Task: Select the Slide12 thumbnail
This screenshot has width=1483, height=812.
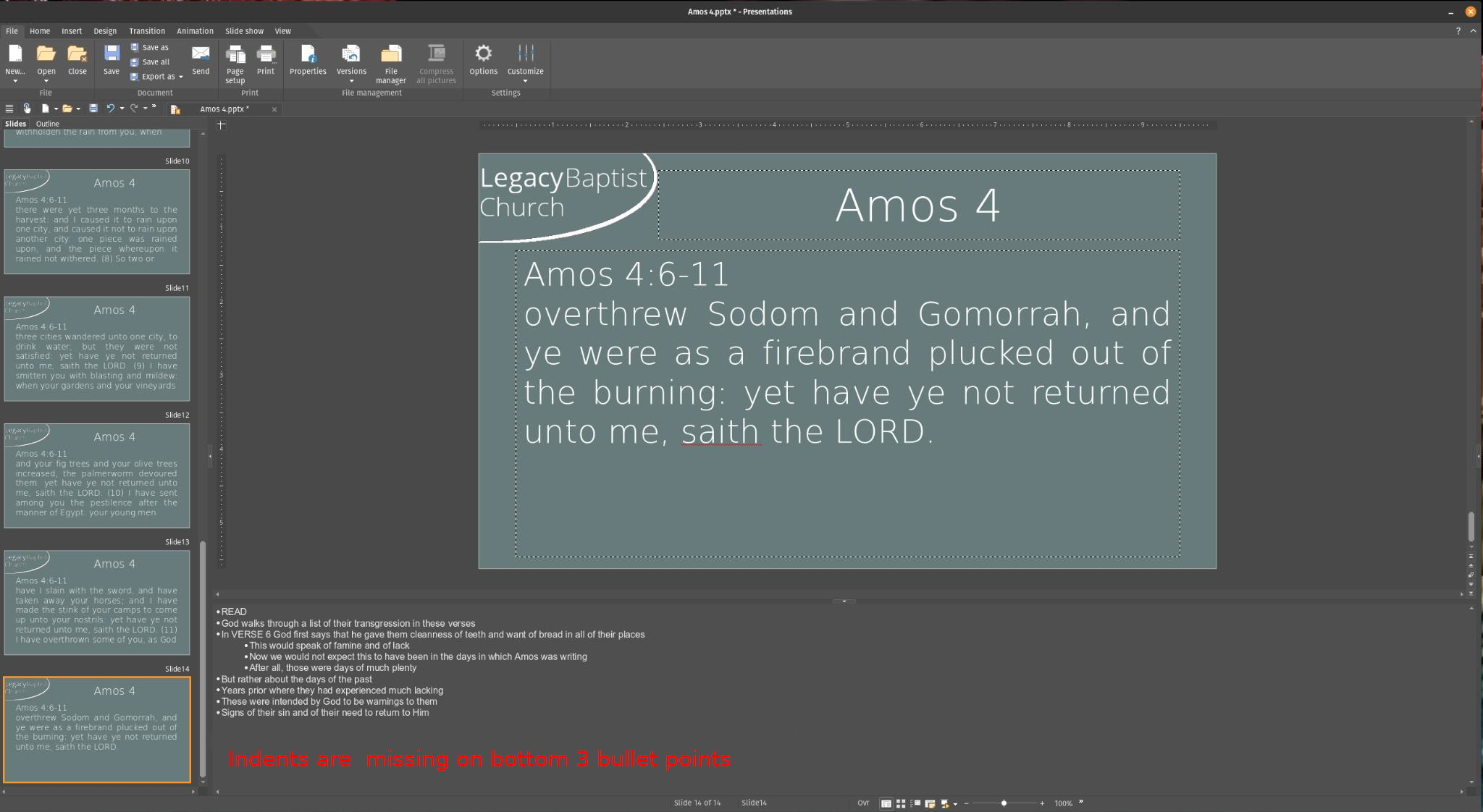Action: 97,475
